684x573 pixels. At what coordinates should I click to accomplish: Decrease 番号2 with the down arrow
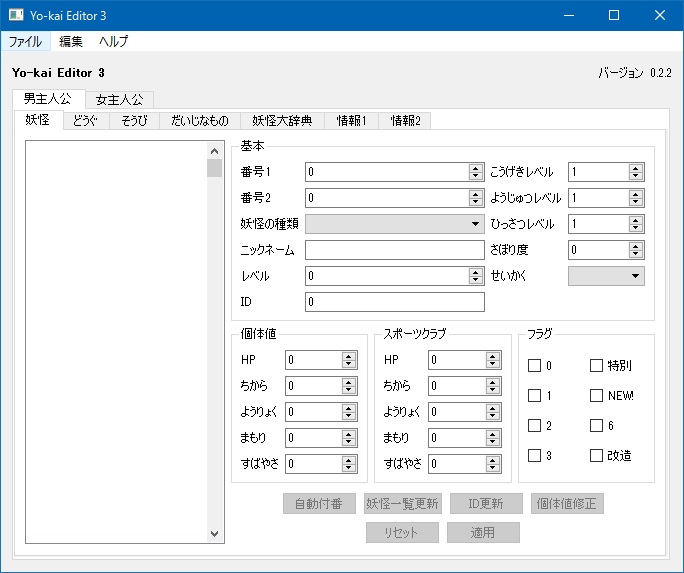475,202
